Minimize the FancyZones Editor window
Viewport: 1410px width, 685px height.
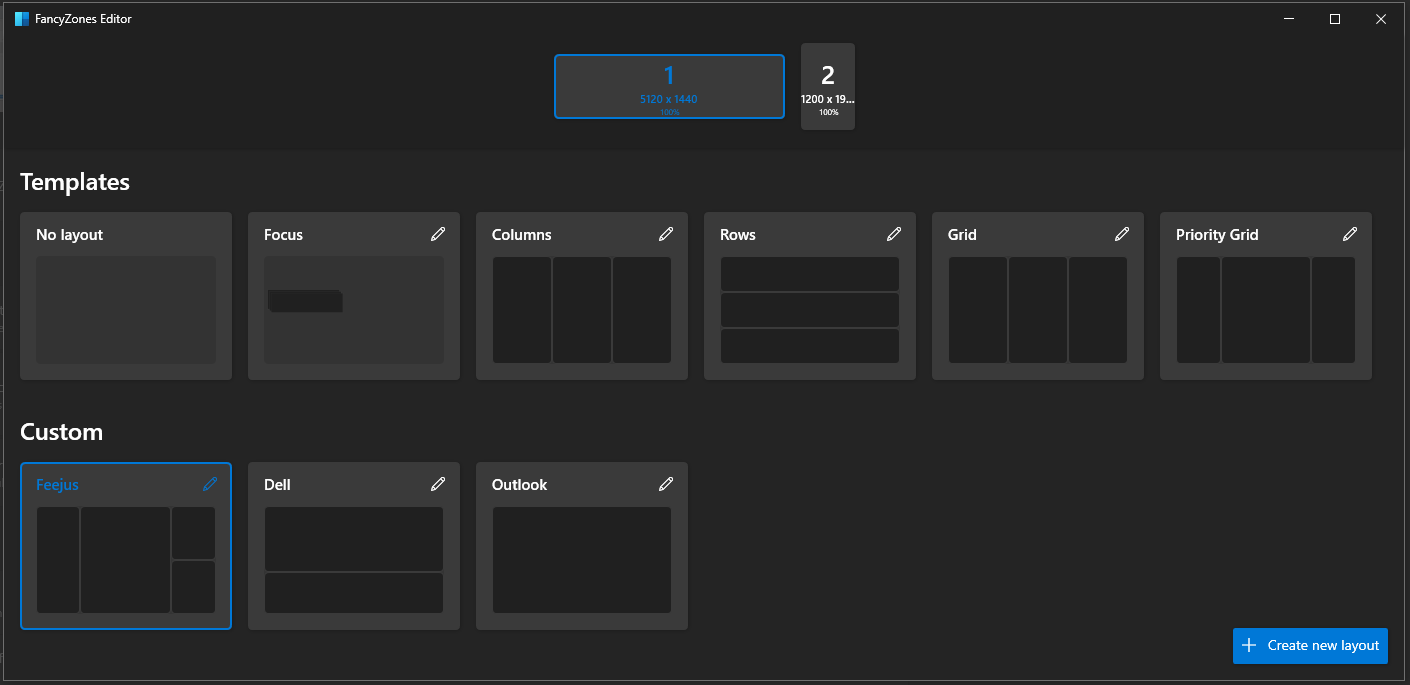coord(1288,19)
